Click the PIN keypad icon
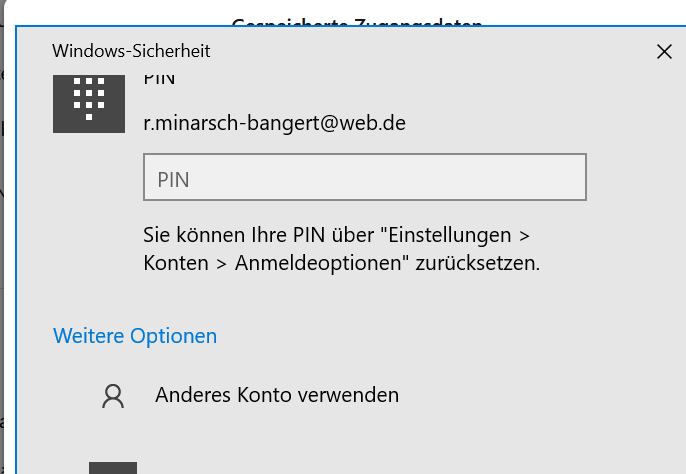 (x=89, y=101)
